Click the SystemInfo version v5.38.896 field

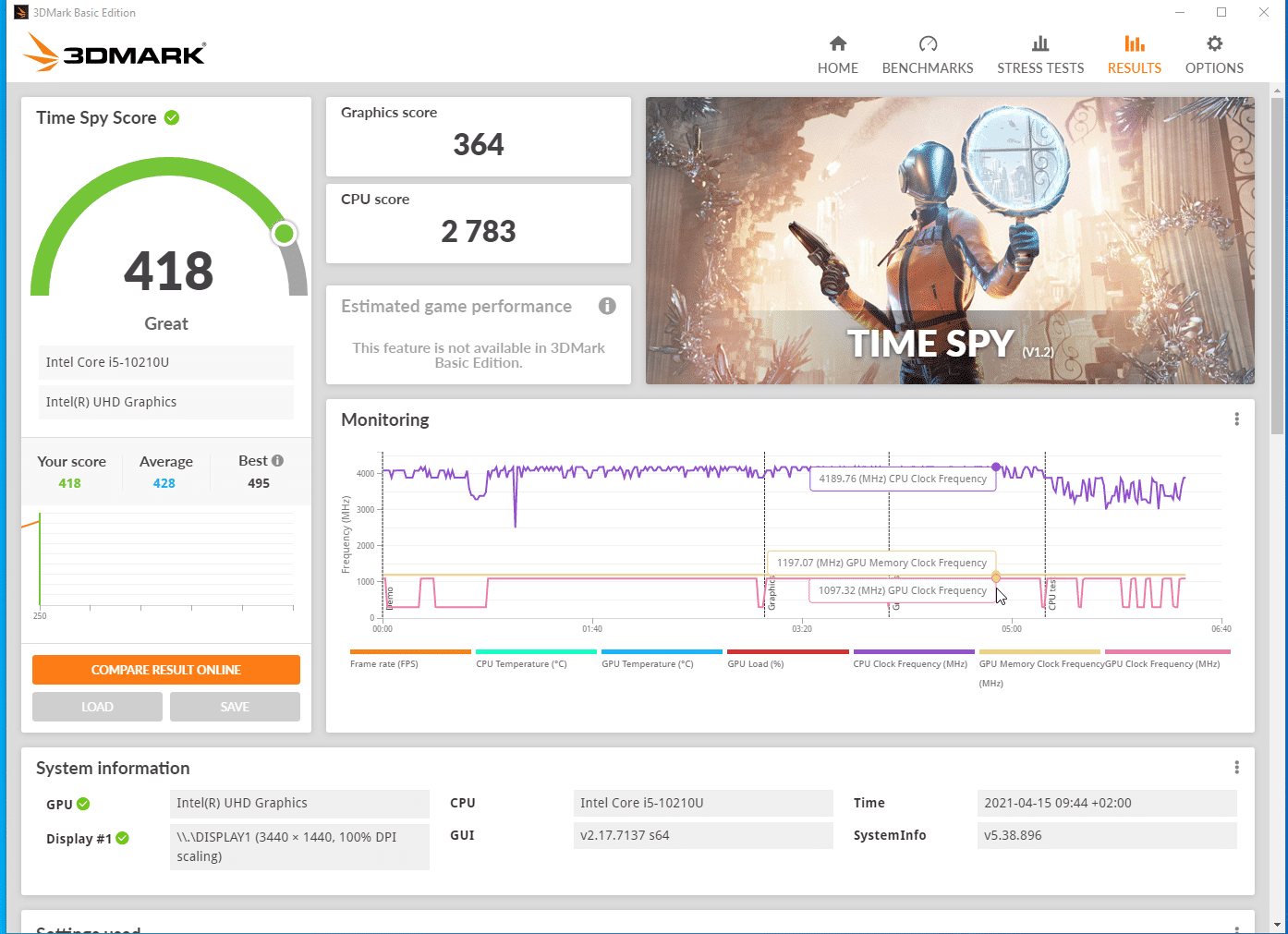[1107, 835]
